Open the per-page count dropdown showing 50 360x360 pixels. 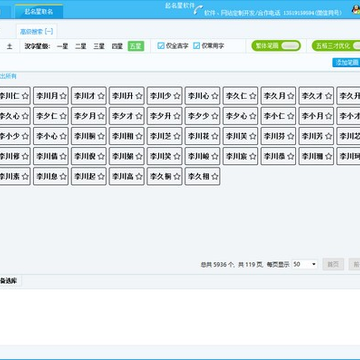[305, 264]
